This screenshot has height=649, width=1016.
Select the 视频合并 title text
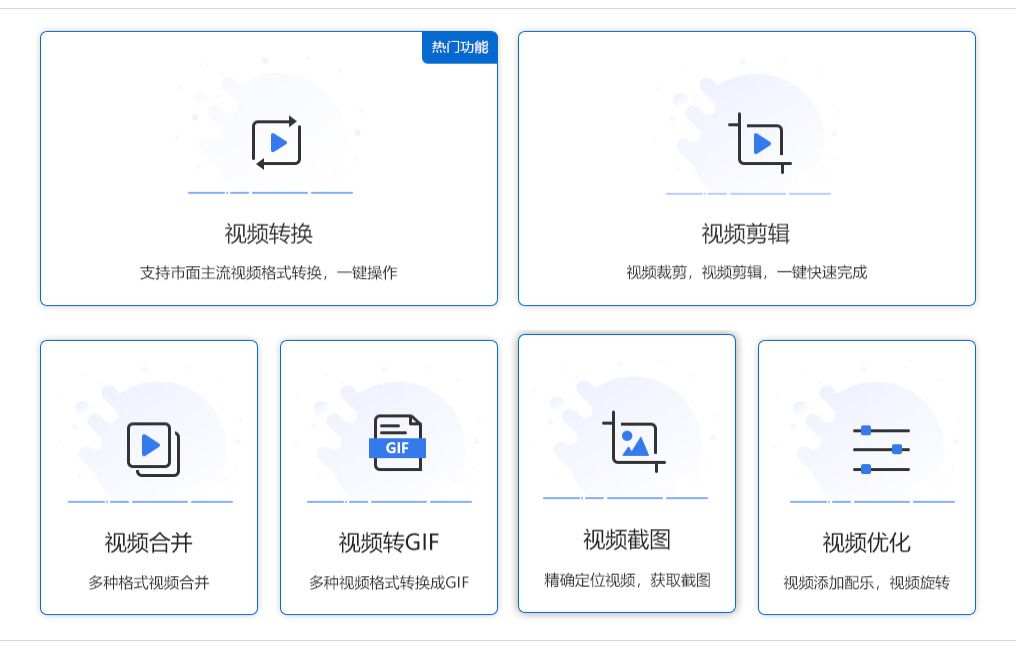coord(148,543)
